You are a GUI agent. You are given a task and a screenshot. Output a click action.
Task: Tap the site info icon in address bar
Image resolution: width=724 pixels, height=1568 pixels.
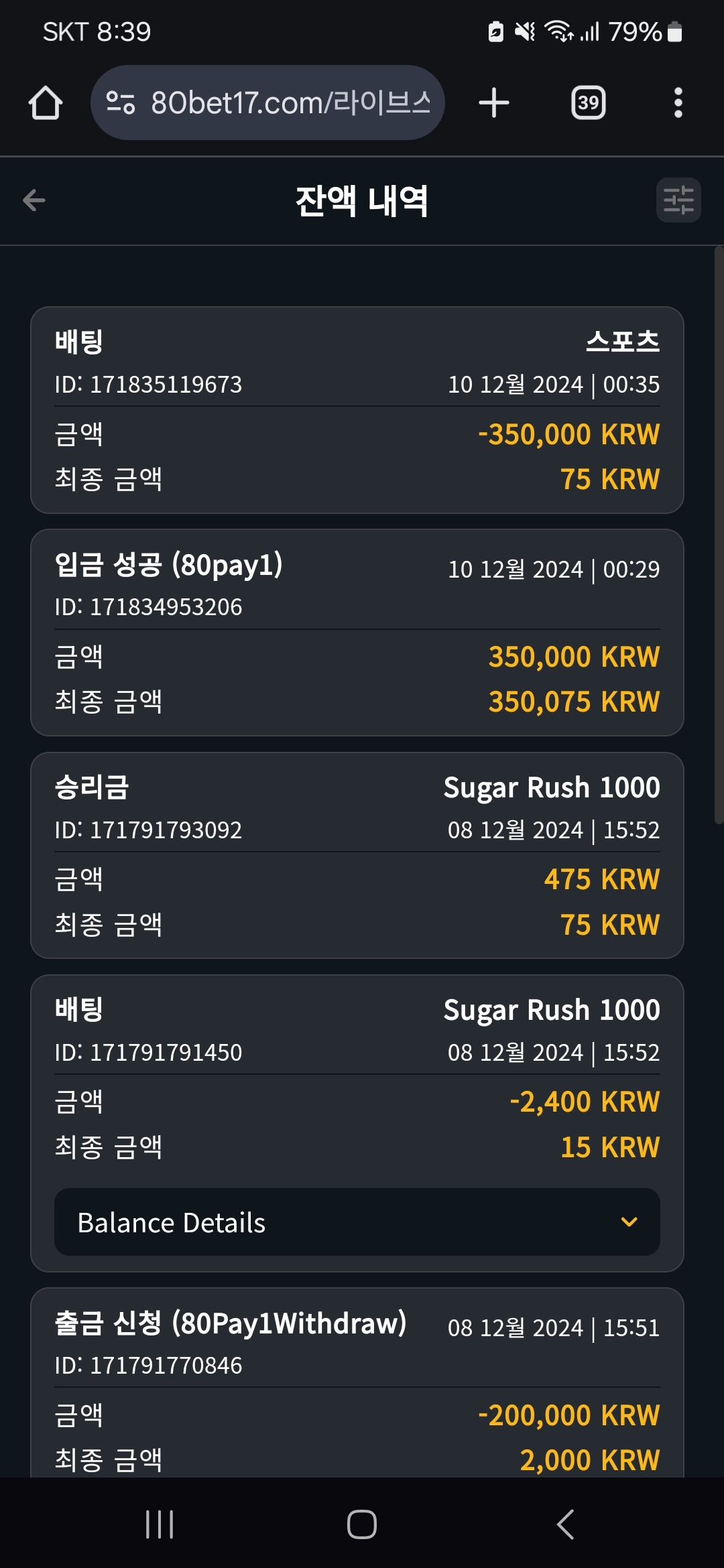tap(121, 103)
